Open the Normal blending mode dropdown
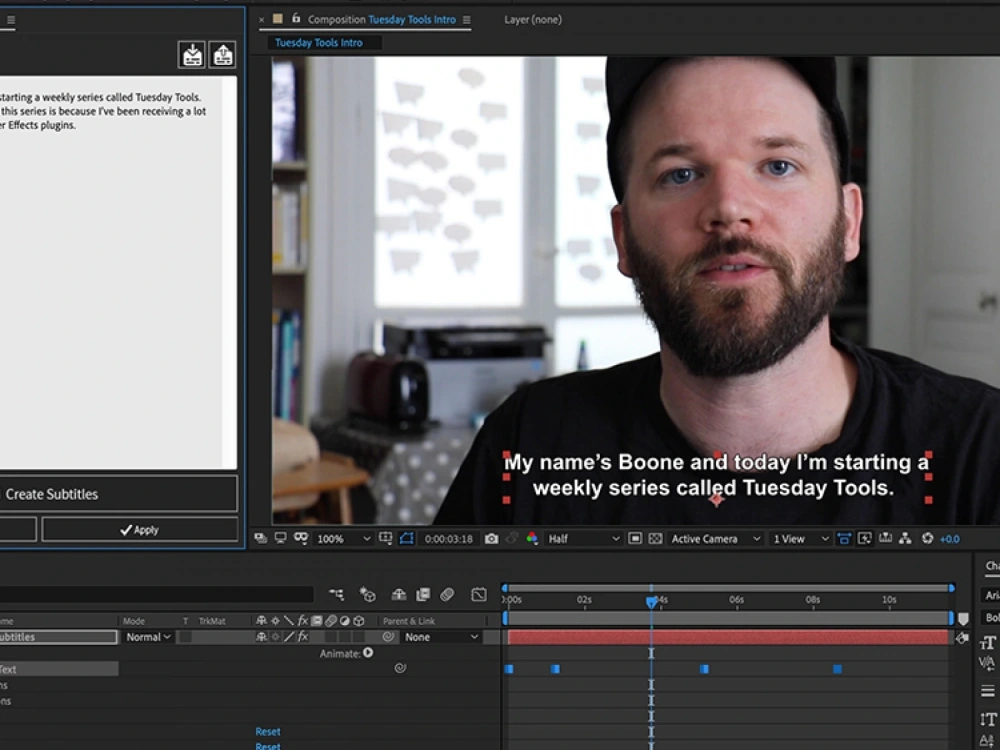The height and width of the screenshot is (750, 1000). point(148,636)
